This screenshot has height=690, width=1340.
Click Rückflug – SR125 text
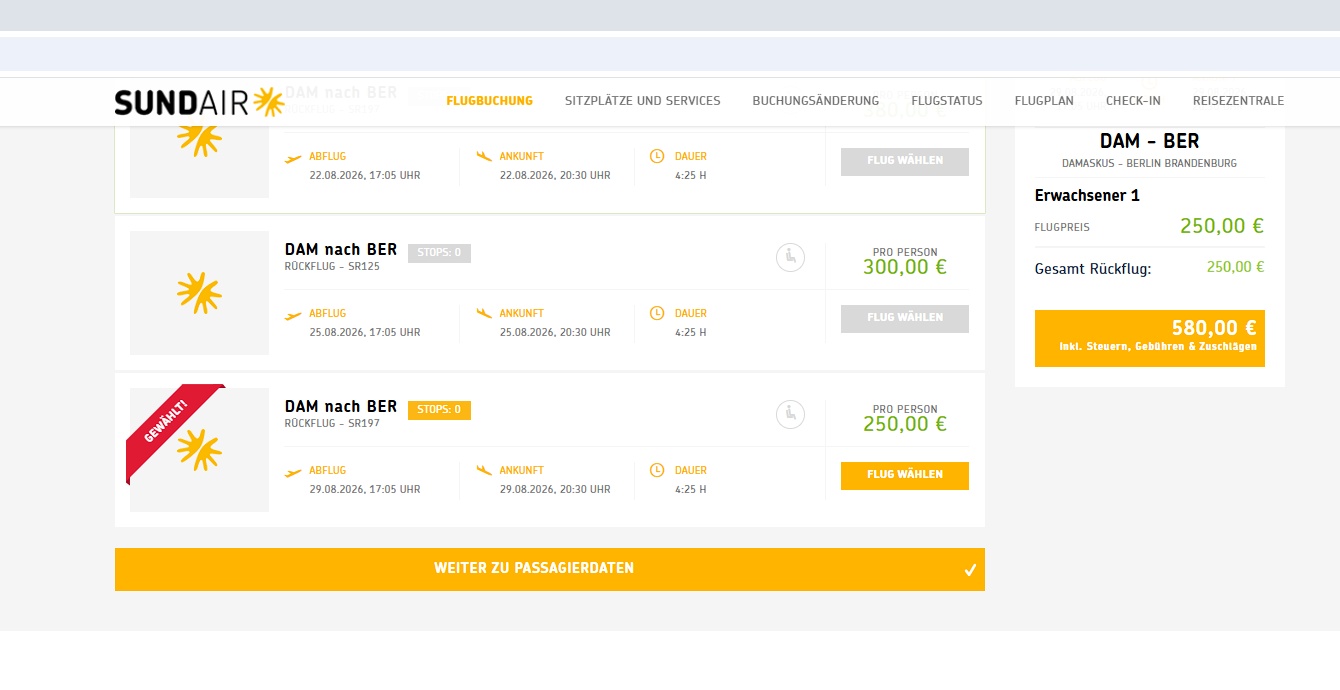[x=332, y=267]
